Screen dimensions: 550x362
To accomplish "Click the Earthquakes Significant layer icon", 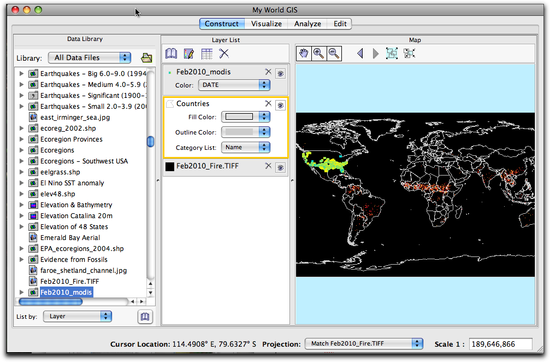I will pyautogui.click(x=33, y=95).
